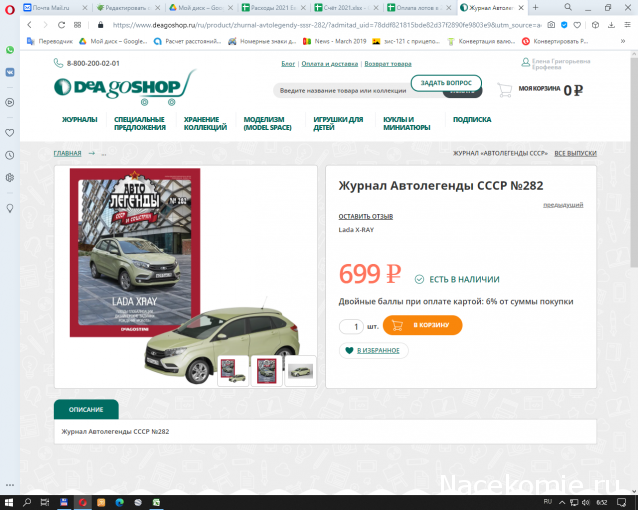This screenshot has height=510, width=638.
Task: Open Блог link
Action: click(x=288, y=63)
